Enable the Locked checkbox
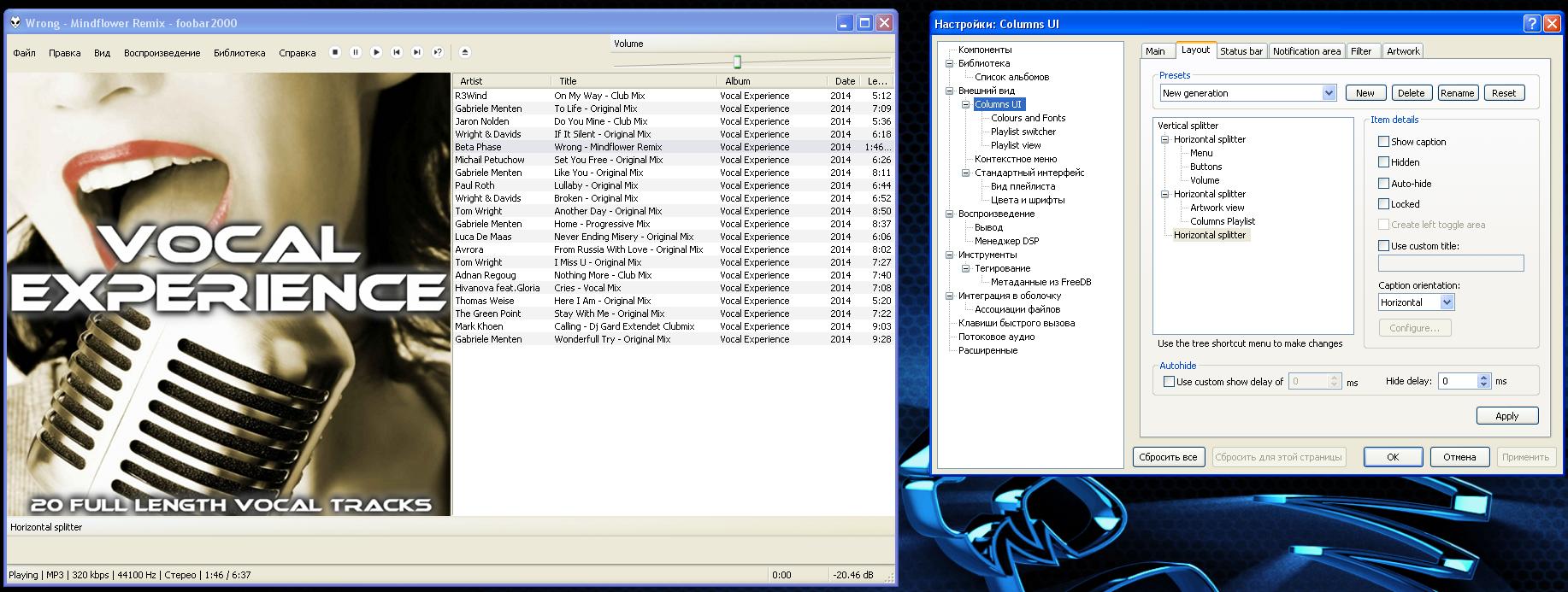The width and height of the screenshot is (1568, 592). [1383, 204]
